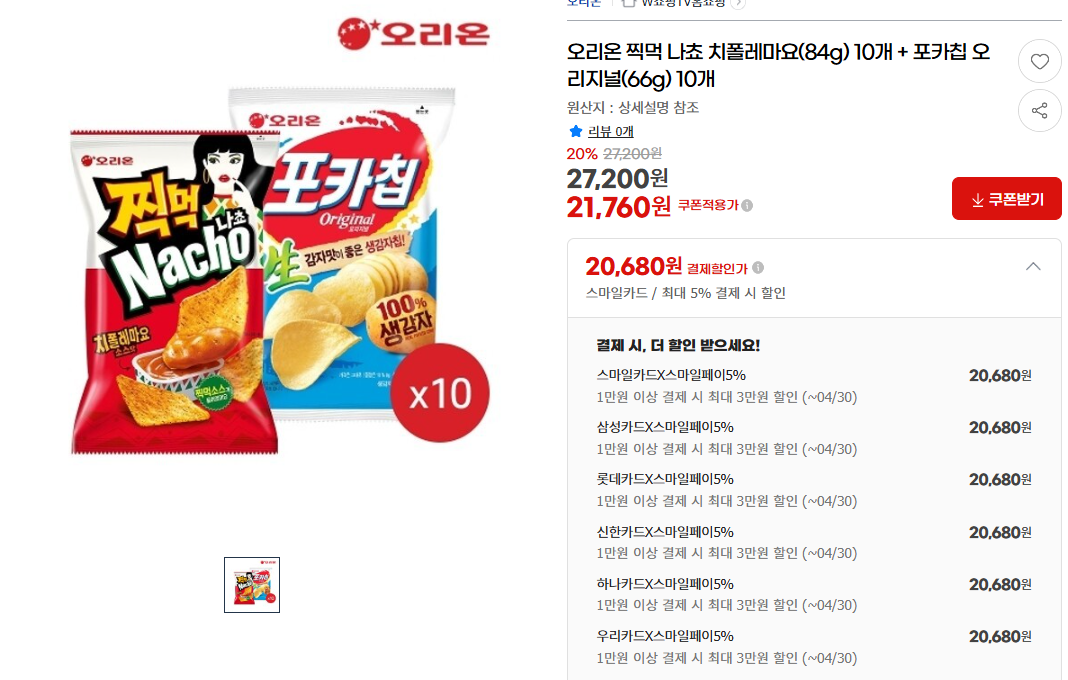This screenshot has width=1068, height=680.
Task: Select 우리카드X스마일페이5% discount option
Action: [x=814, y=646]
